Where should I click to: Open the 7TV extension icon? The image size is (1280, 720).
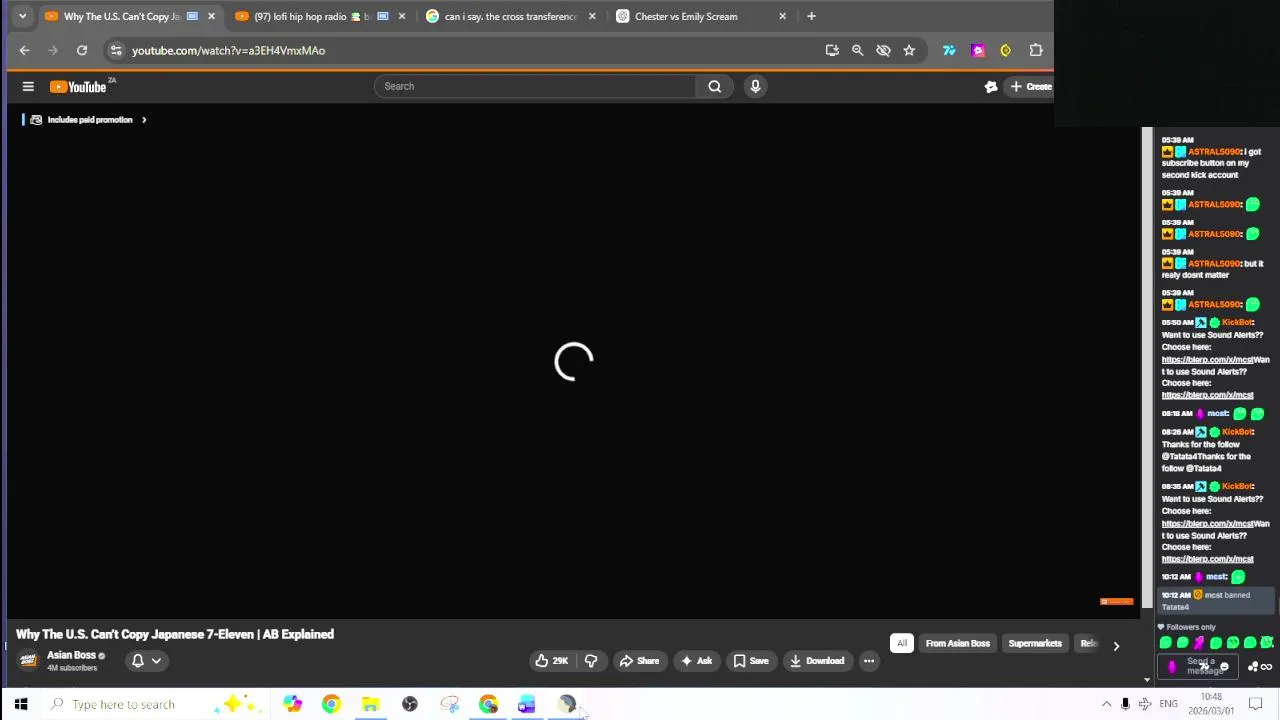(949, 50)
